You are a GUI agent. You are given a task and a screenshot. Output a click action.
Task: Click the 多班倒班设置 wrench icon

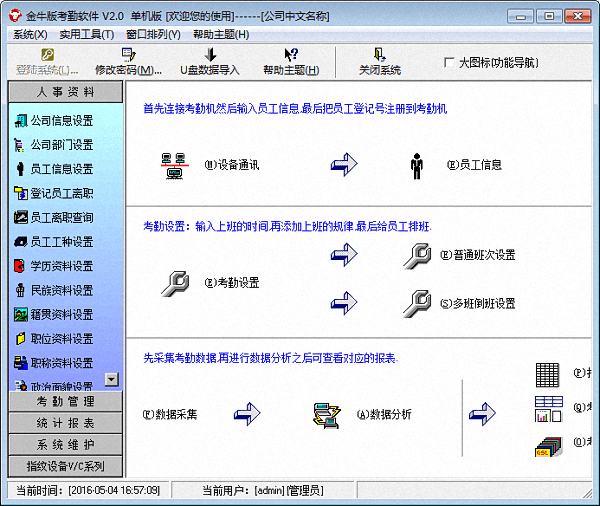tap(417, 303)
